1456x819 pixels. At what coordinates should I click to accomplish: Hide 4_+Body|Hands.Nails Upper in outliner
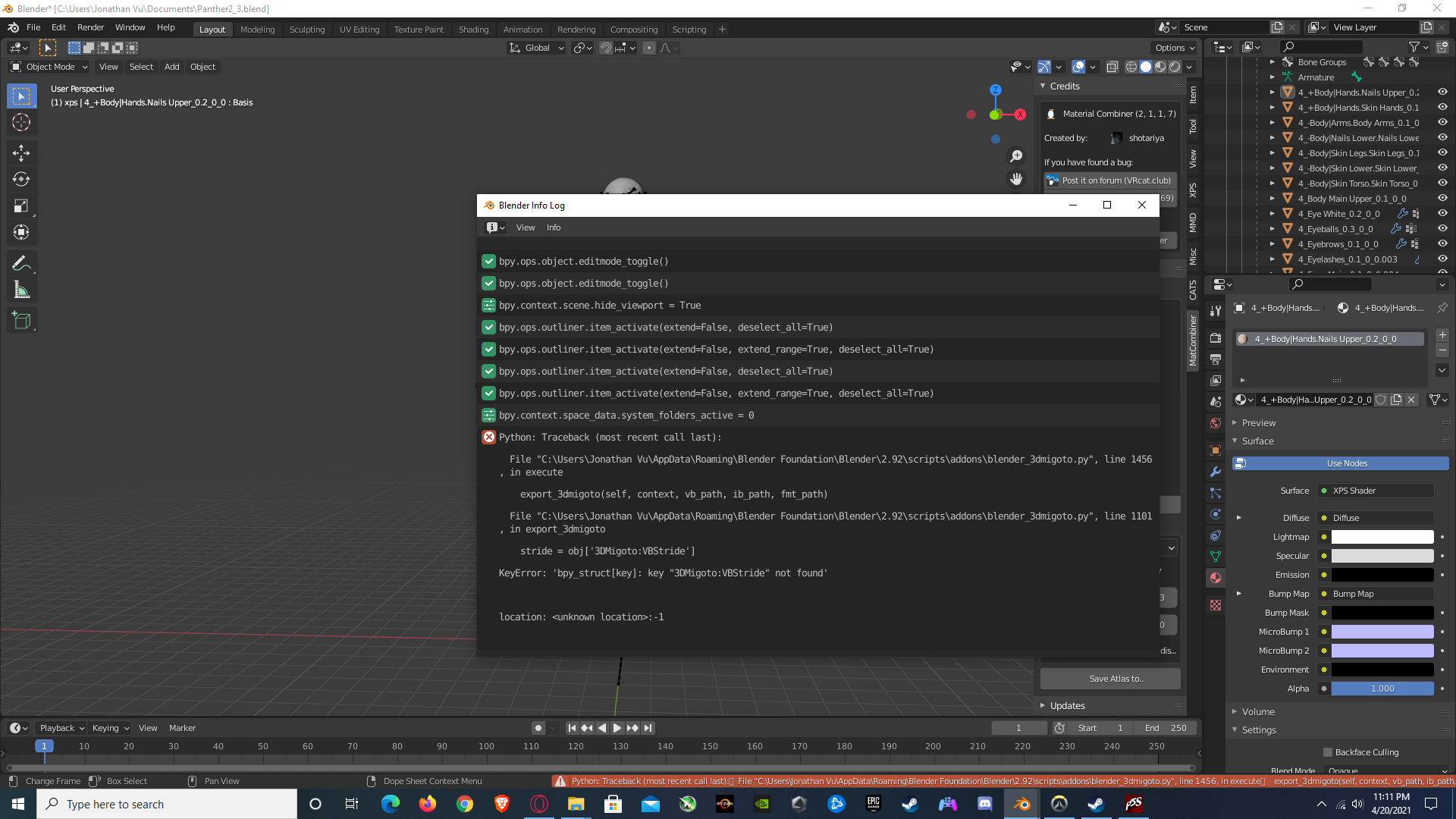click(1442, 92)
